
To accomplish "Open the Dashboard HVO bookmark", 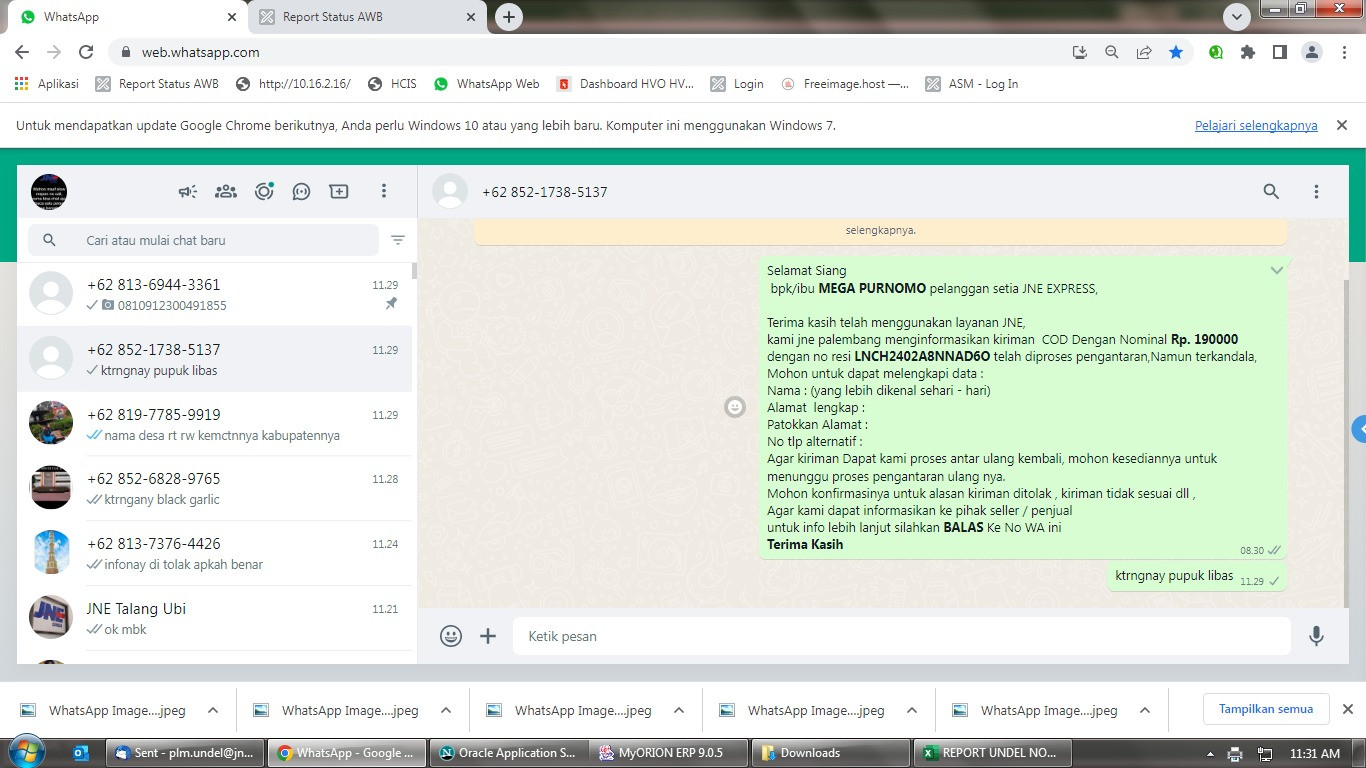I will tap(625, 84).
